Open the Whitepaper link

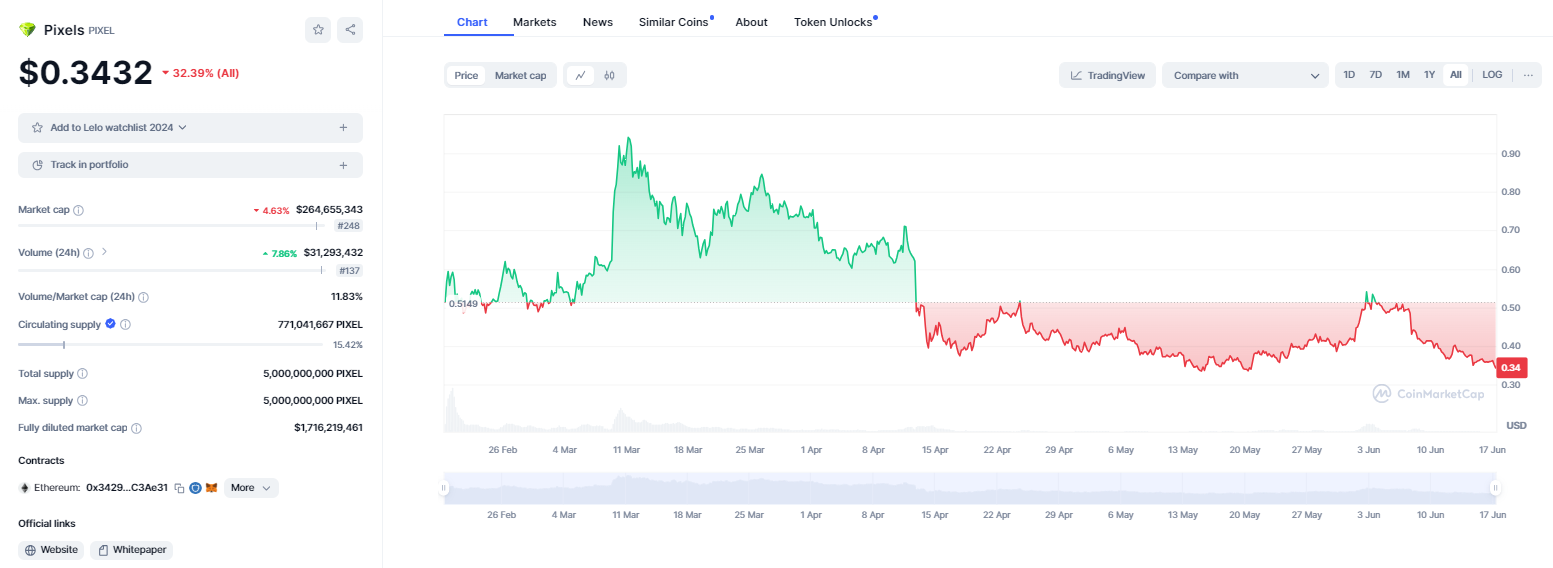[131, 550]
